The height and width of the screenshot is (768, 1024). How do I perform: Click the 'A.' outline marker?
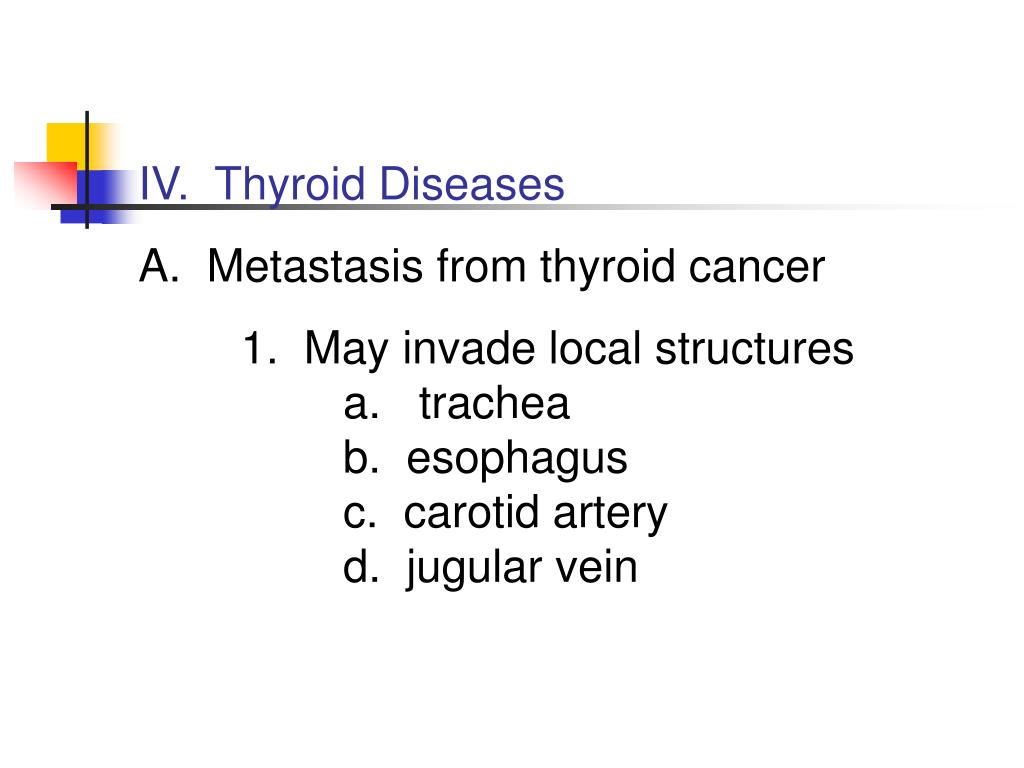tap(159, 266)
